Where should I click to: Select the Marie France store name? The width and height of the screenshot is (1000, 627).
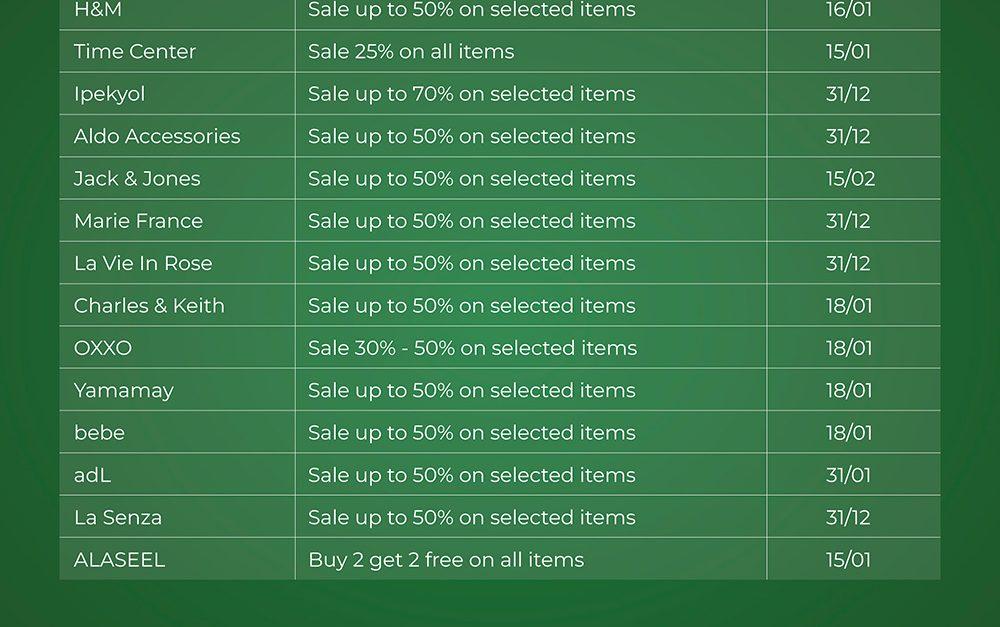coord(138,221)
